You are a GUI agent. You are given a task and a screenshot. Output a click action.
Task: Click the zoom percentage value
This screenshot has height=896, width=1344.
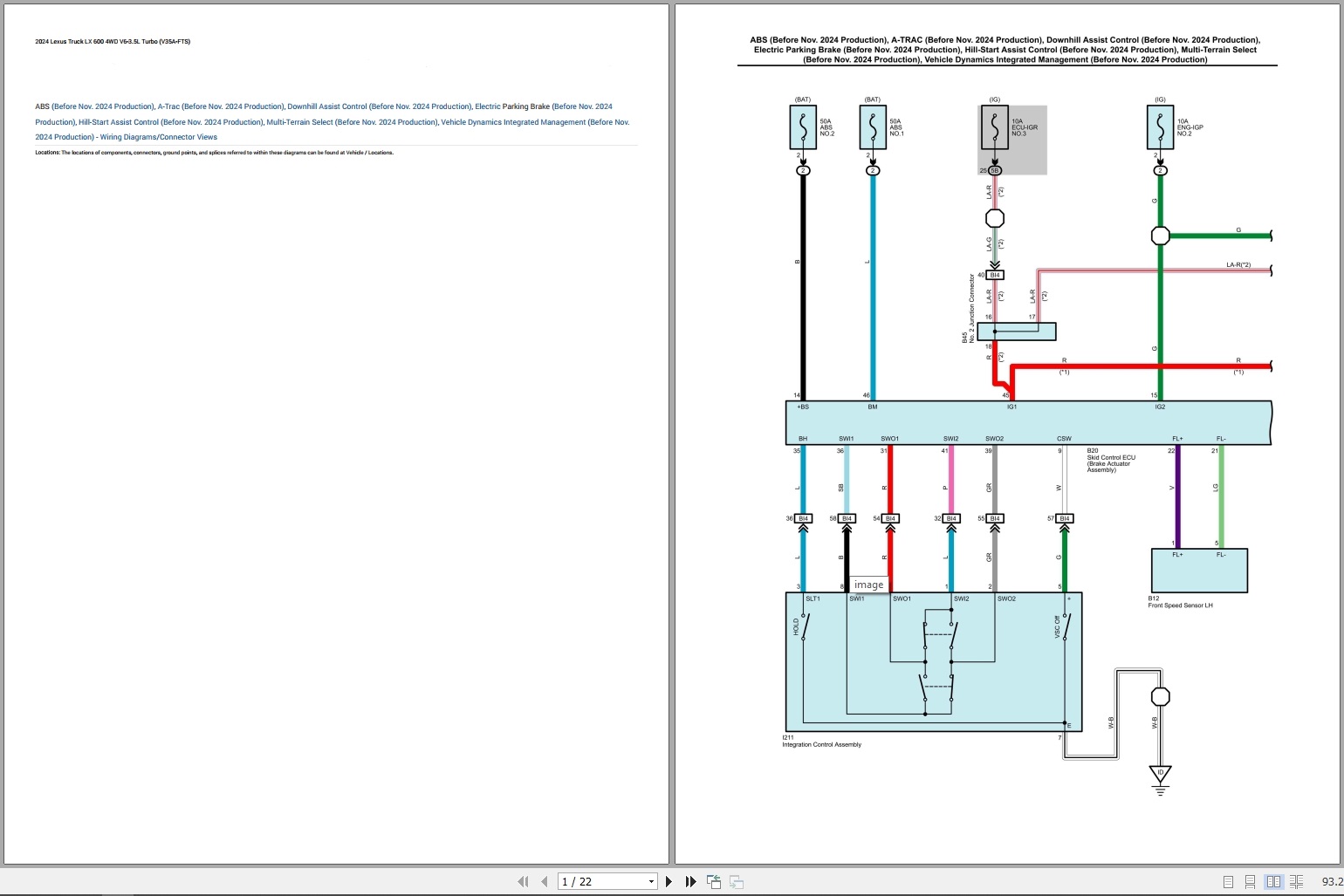click(x=1331, y=882)
